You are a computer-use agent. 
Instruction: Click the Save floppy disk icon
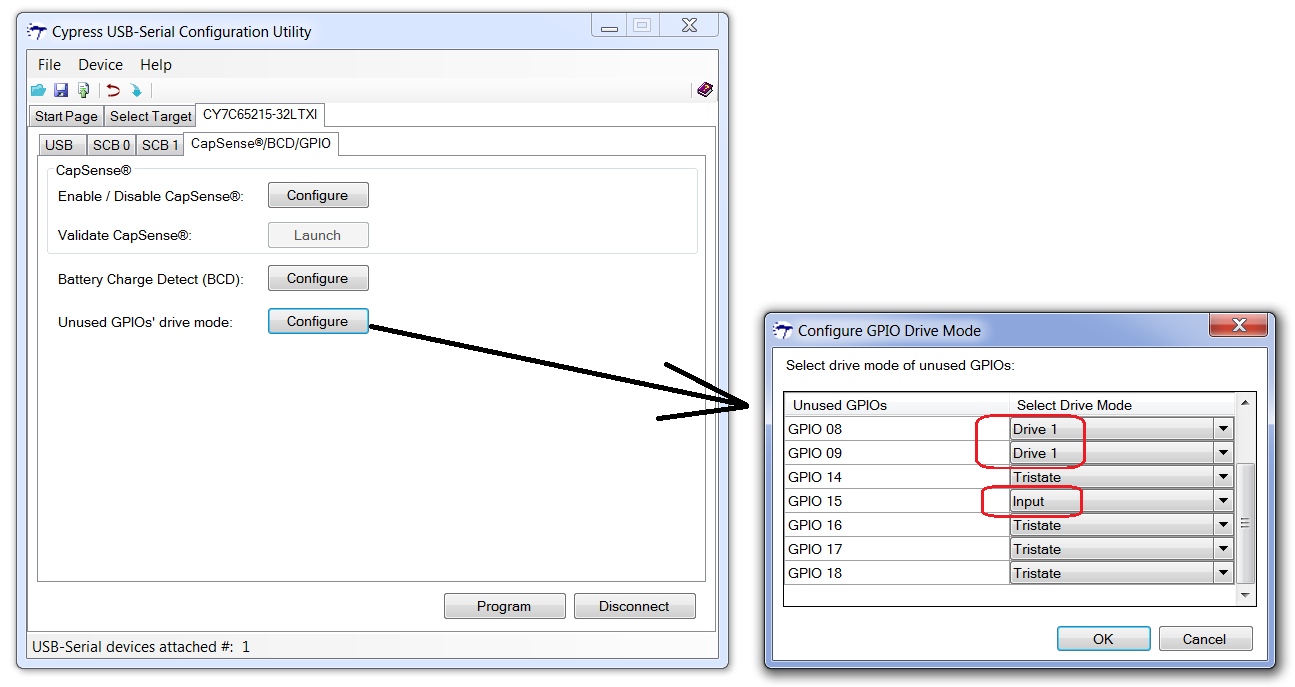(61, 90)
